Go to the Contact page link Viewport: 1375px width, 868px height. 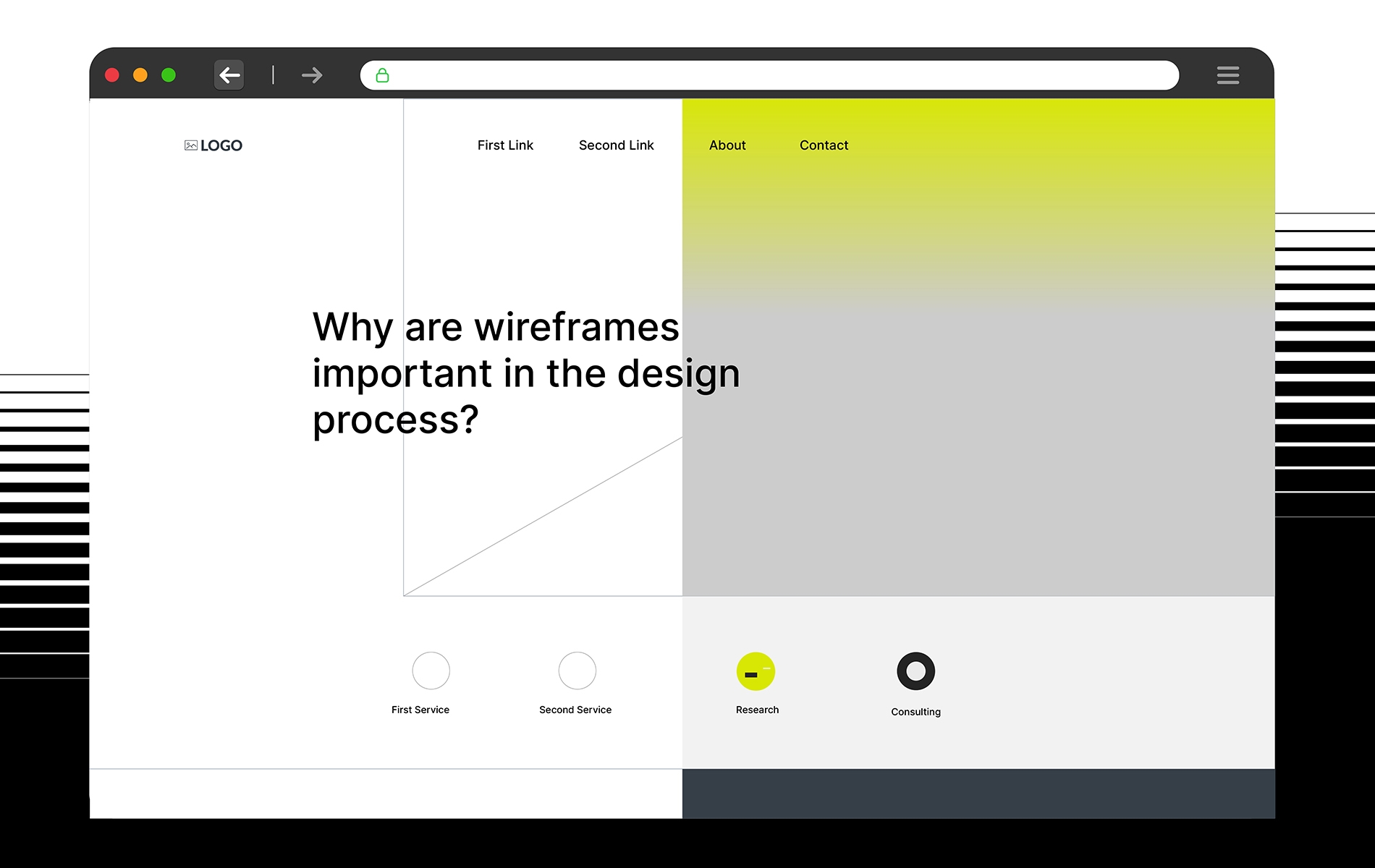(x=824, y=145)
